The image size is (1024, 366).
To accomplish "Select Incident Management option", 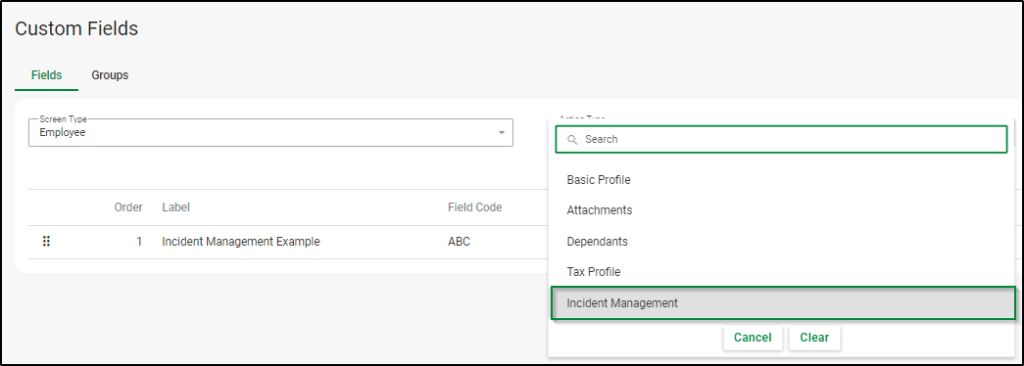I will click(x=783, y=303).
